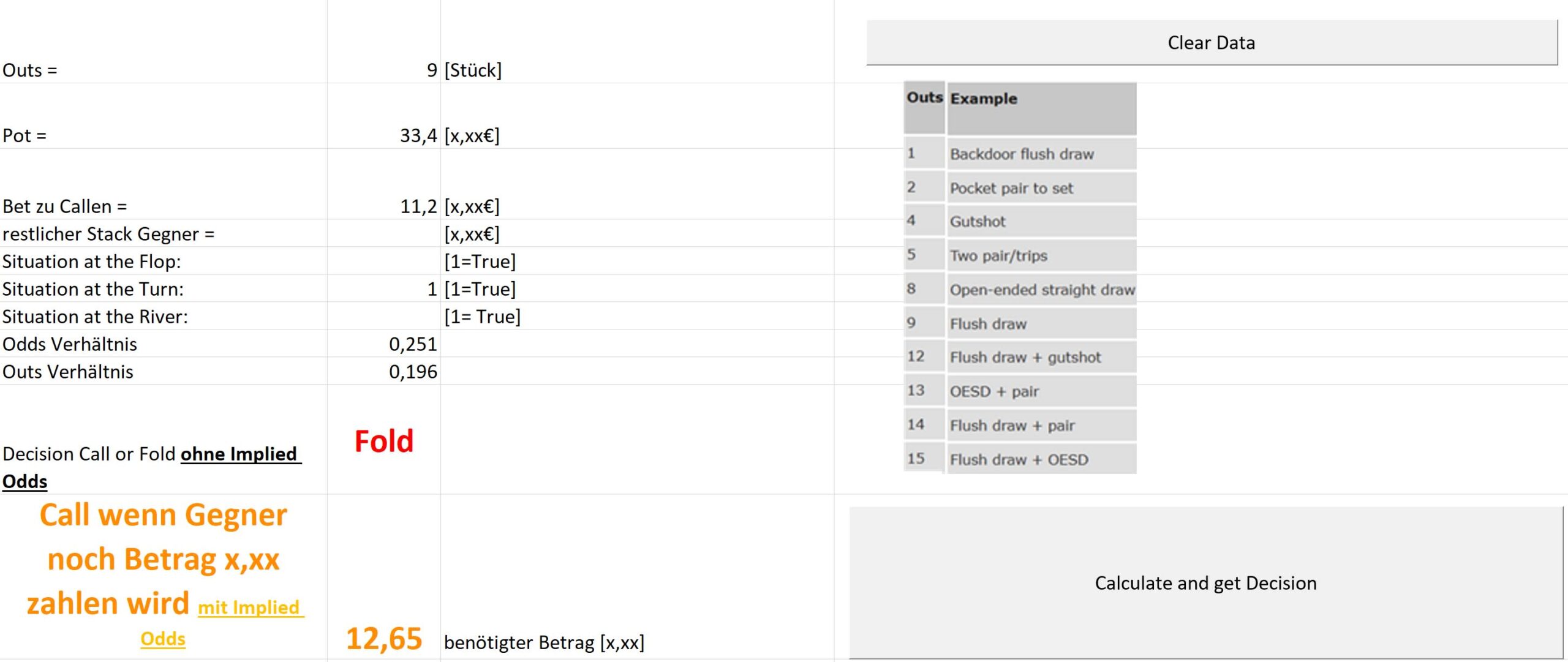Click the benötigter Betrag label cell
The width and height of the screenshot is (1568, 662).
(x=544, y=642)
